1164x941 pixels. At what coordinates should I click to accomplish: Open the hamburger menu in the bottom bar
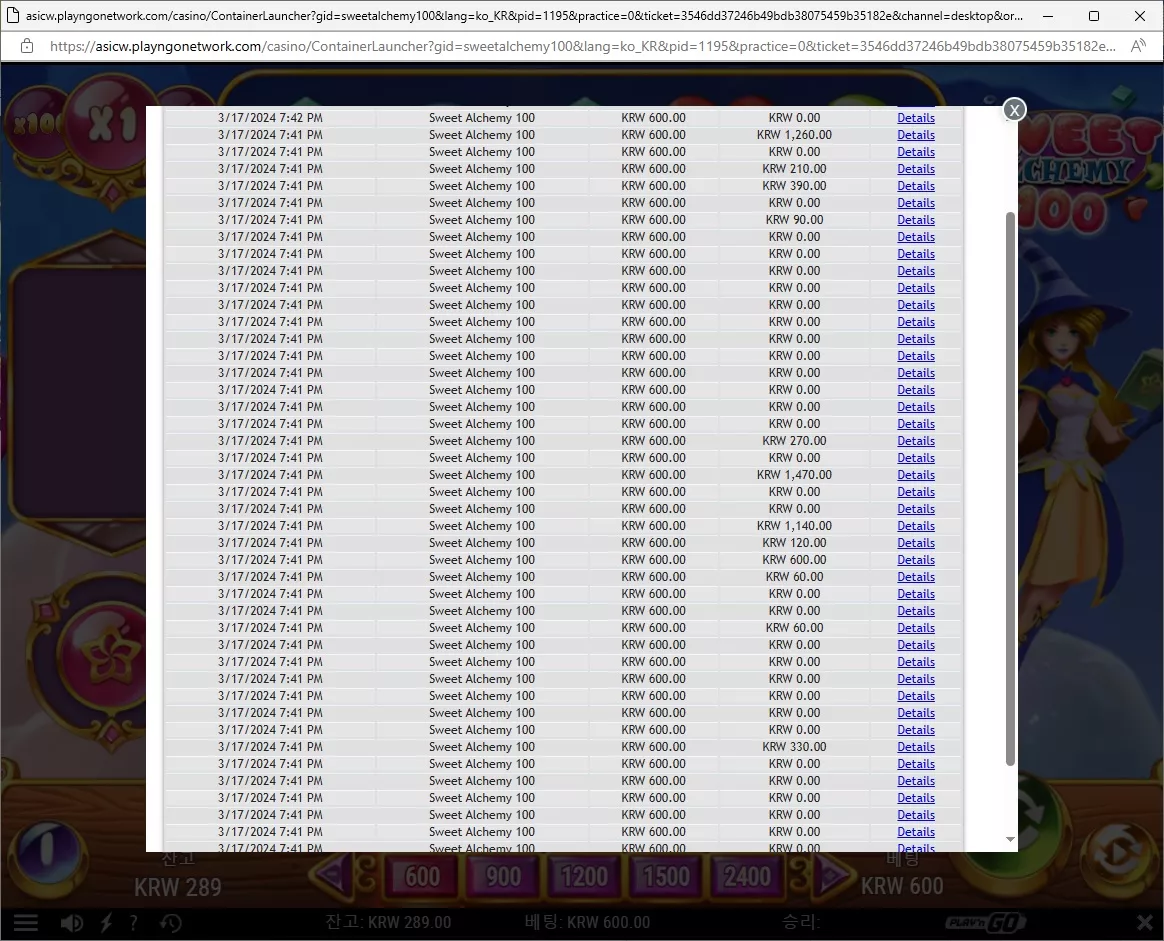[x=25, y=922]
